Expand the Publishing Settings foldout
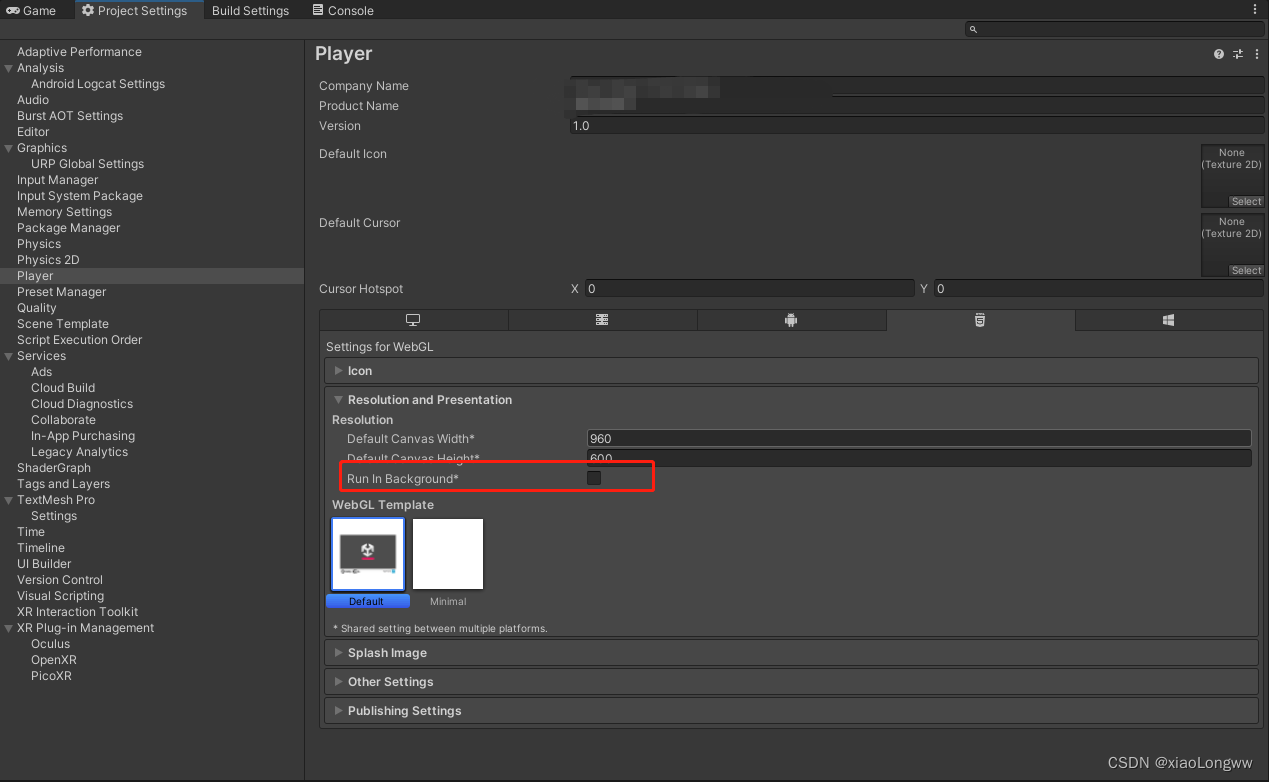This screenshot has height=782, width=1269. click(x=339, y=711)
